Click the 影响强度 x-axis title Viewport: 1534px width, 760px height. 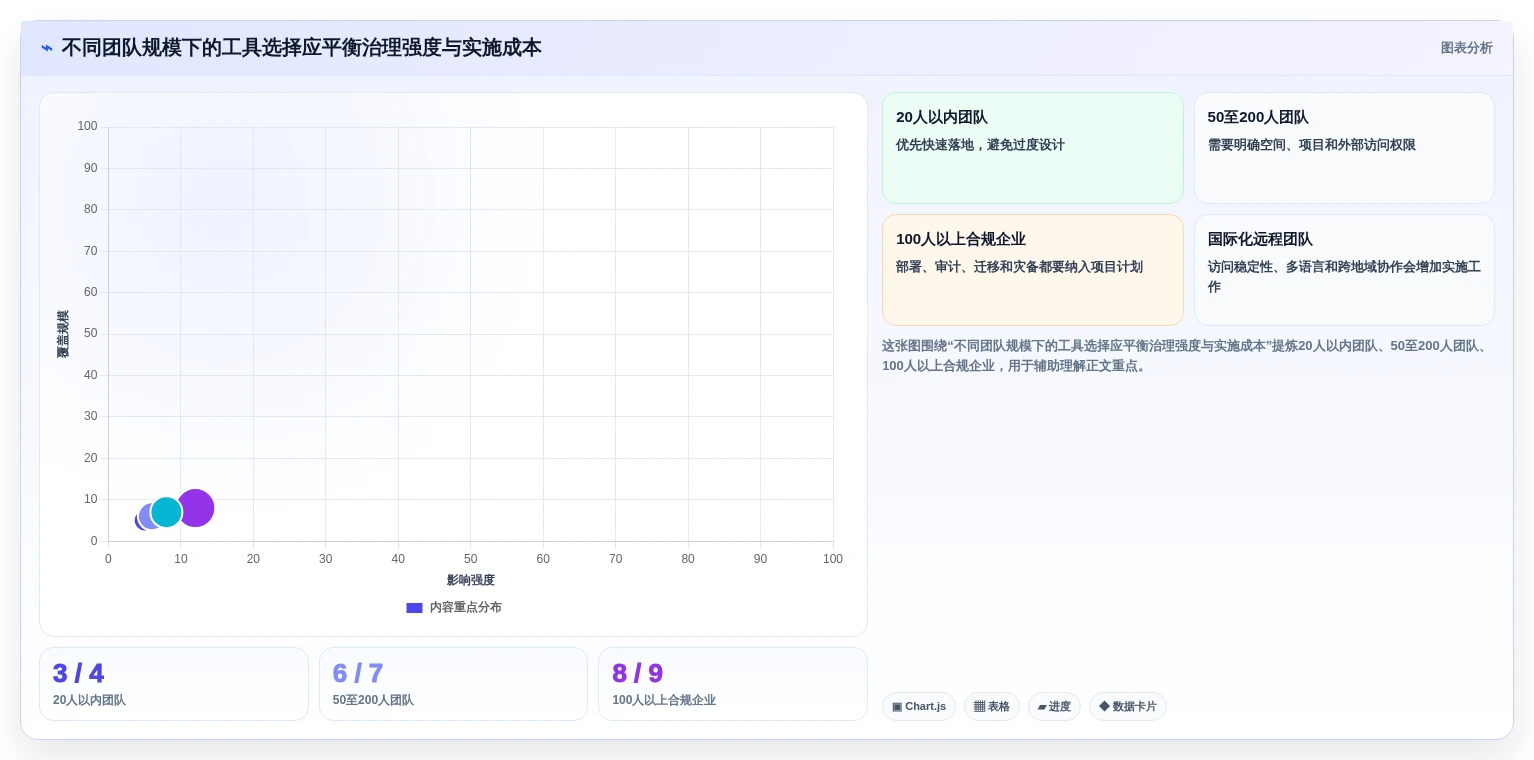coord(471,580)
